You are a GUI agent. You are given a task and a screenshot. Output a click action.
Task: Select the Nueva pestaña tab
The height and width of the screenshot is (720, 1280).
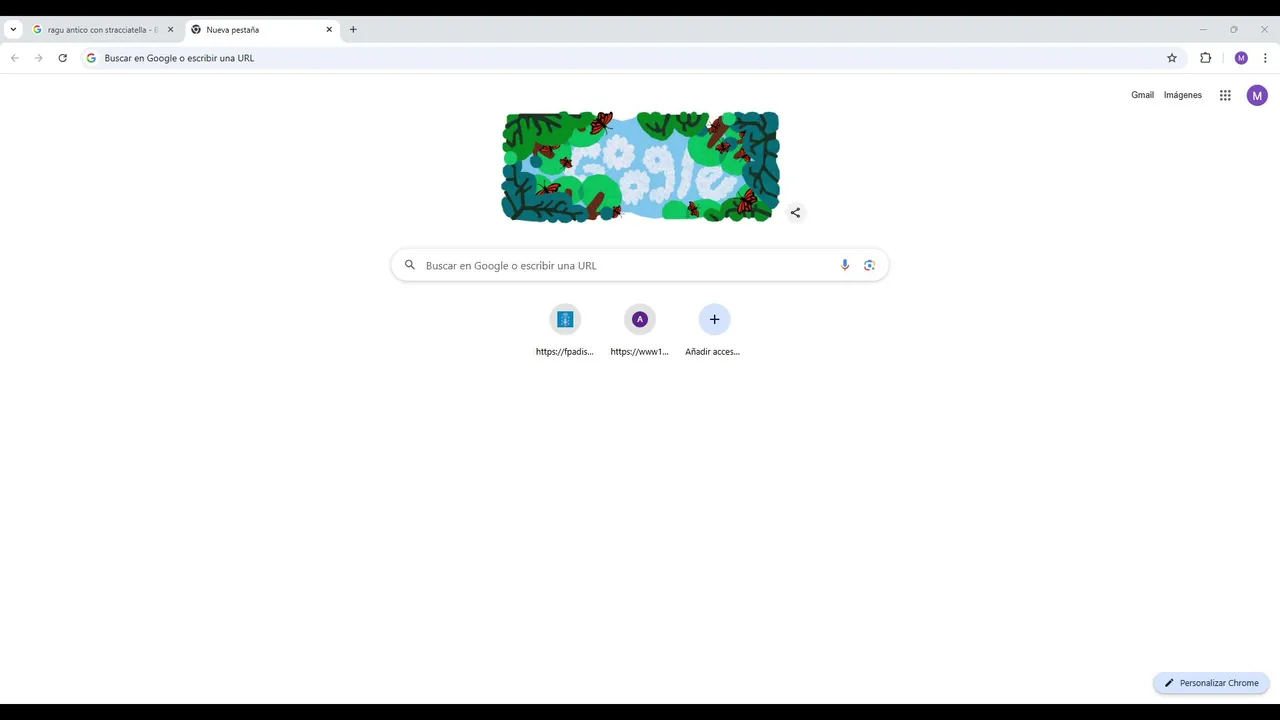(260, 30)
